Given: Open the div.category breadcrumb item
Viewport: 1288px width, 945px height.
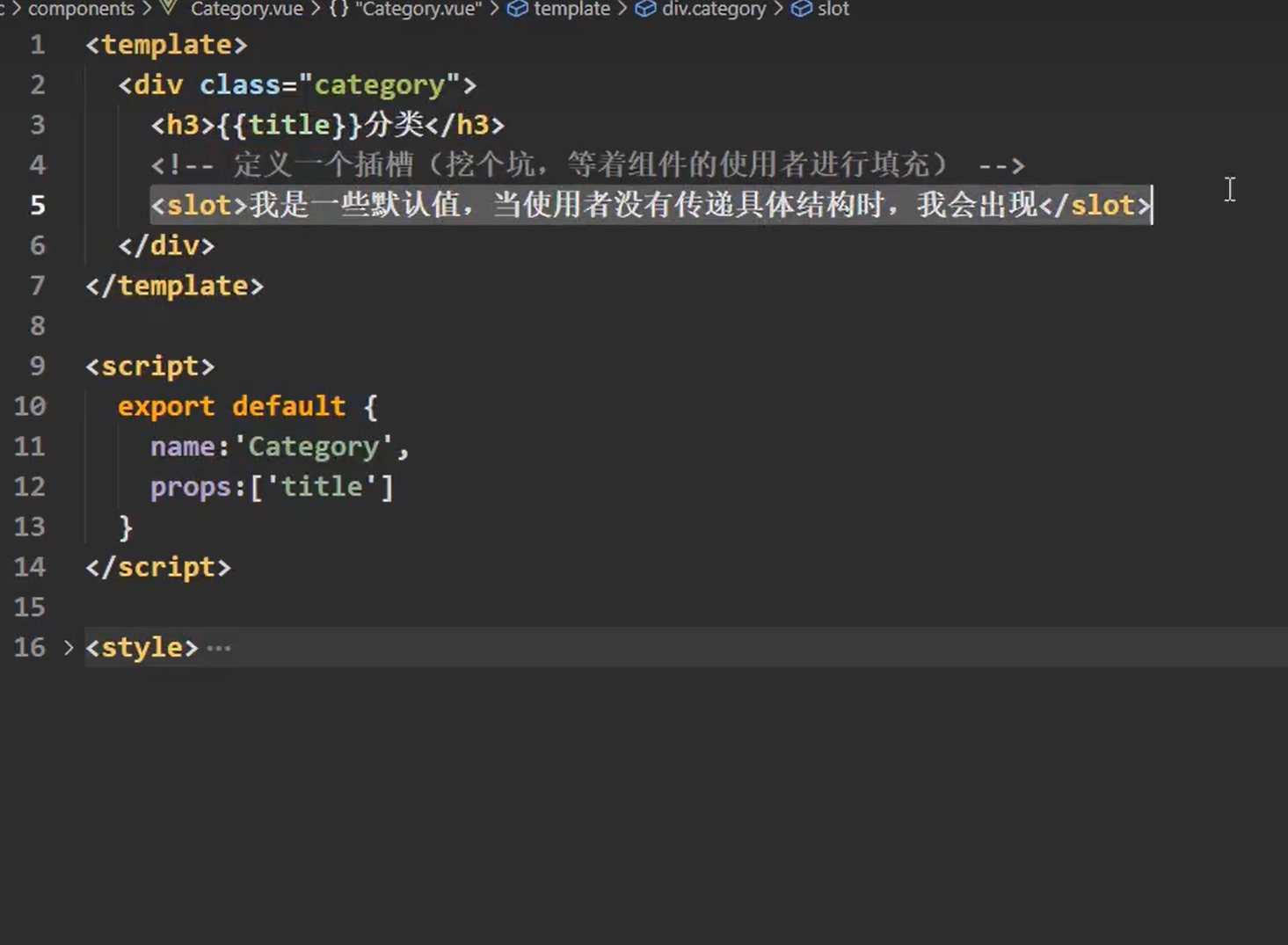Looking at the screenshot, I should click(x=713, y=9).
